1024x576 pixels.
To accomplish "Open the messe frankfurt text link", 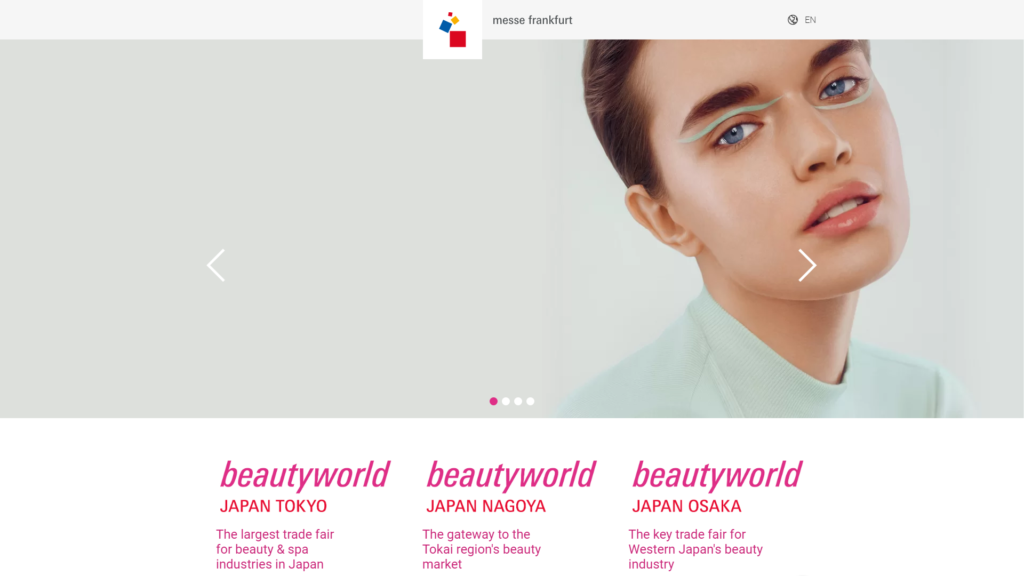I will pyautogui.click(x=532, y=20).
